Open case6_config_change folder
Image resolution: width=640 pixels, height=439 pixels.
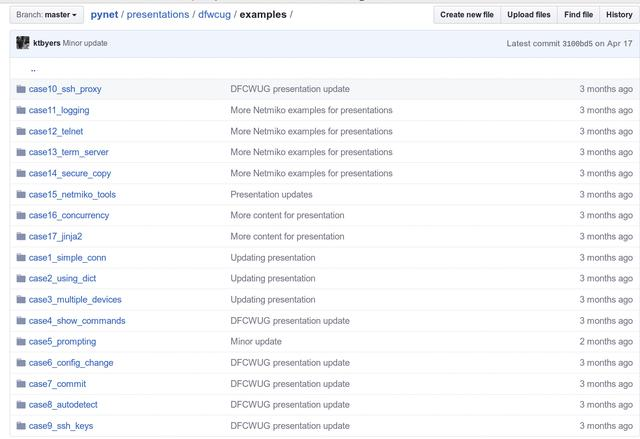(71, 363)
